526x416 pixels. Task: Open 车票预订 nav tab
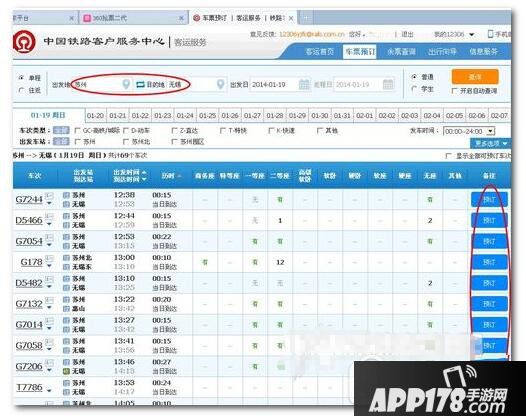pos(360,52)
